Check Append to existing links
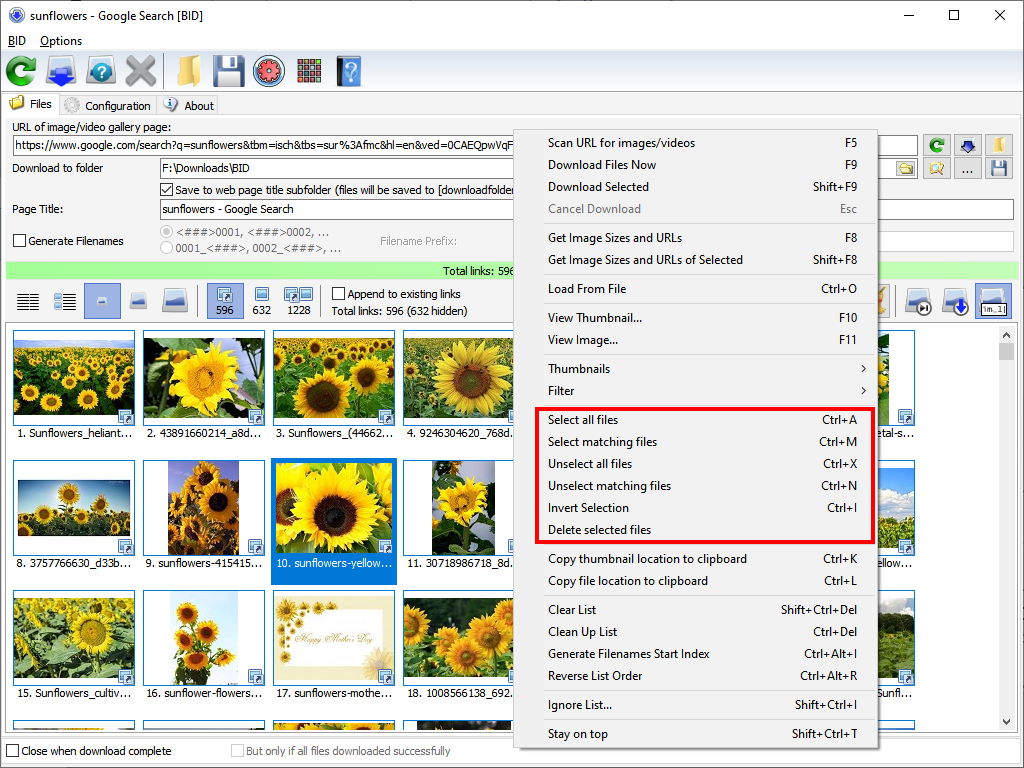Image resolution: width=1024 pixels, height=768 pixels. tap(338, 294)
